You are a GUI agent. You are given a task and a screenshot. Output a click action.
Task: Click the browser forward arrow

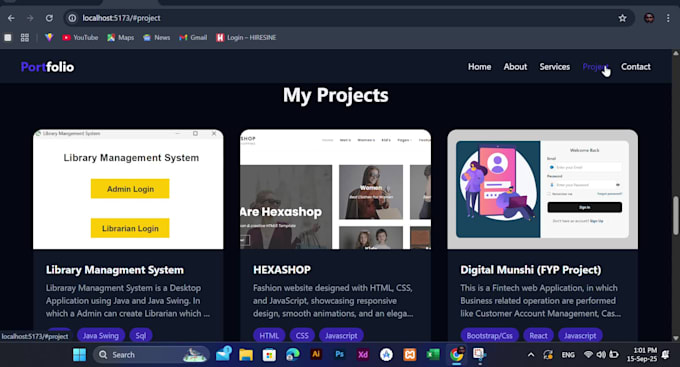pyautogui.click(x=30, y=18)
